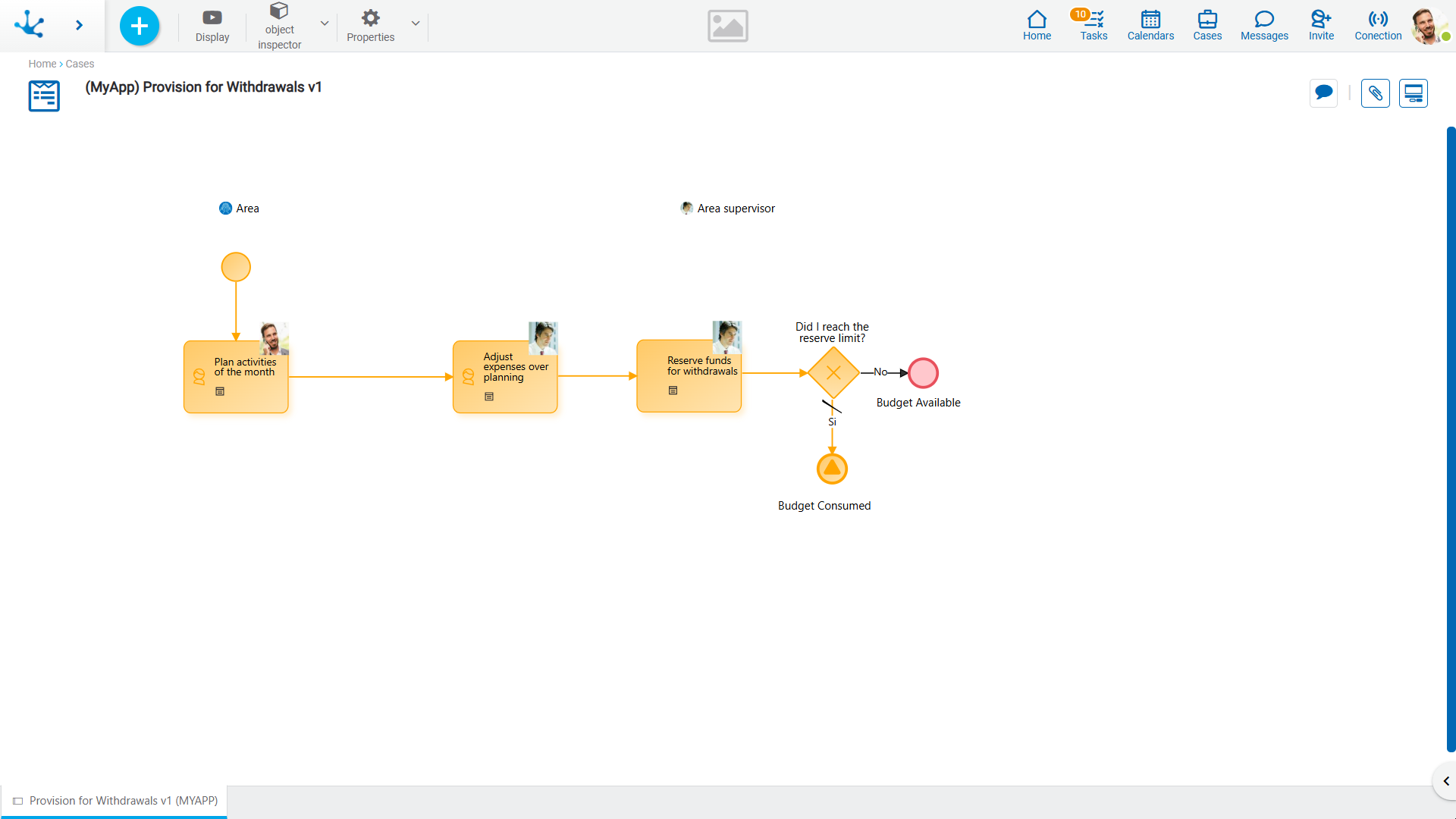This screenshot has width=1456, height=819.
Task: Open Tasks with 10 pending badge
Action: tap(1094, 26)
